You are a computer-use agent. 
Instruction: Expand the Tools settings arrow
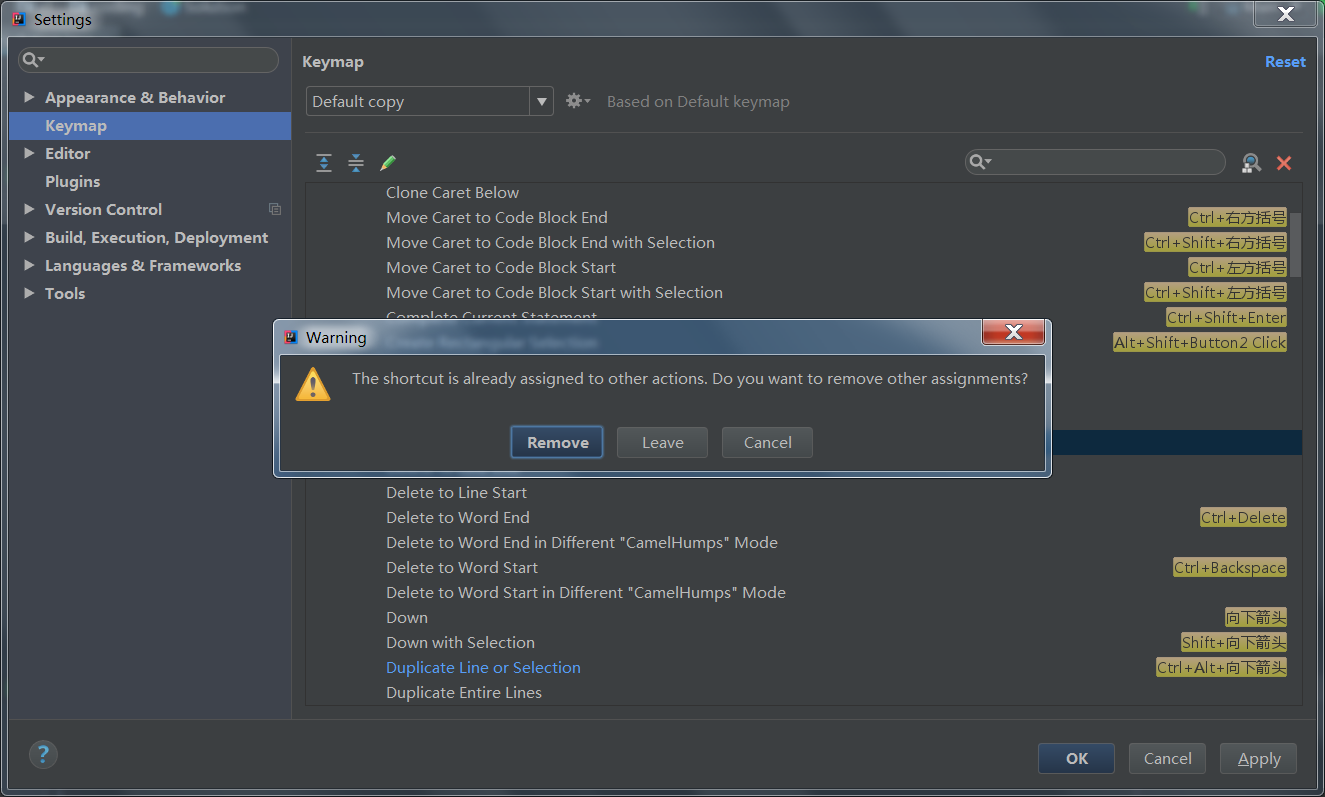pos(29,293)
